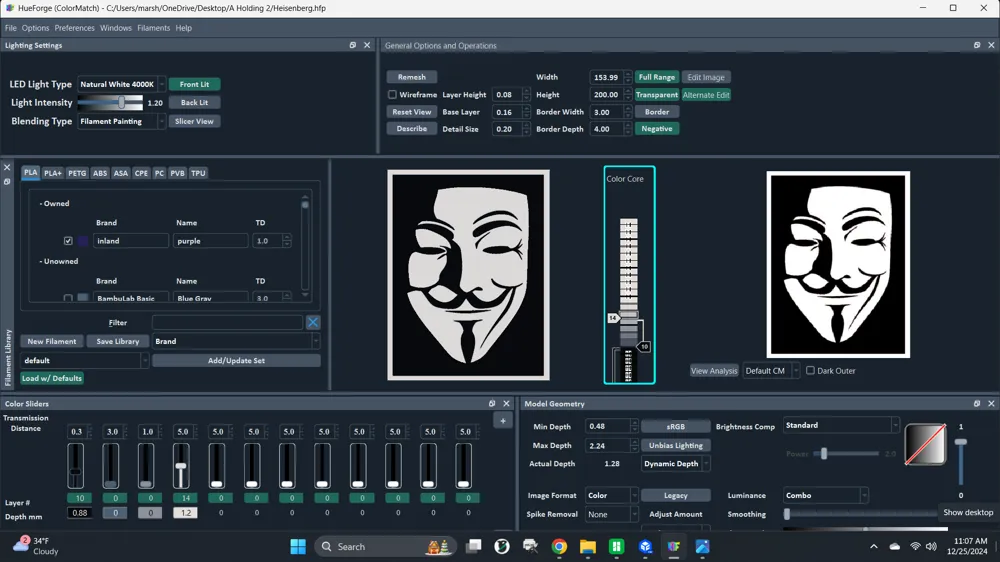
Task: Click the Light Intensity slider
Action: coord(110,103)
